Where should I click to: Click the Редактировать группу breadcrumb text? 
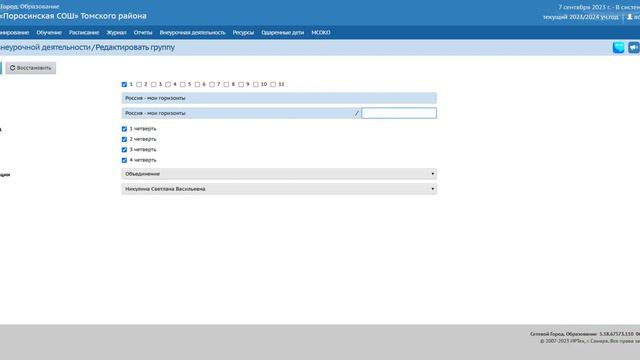coord(135,47)
